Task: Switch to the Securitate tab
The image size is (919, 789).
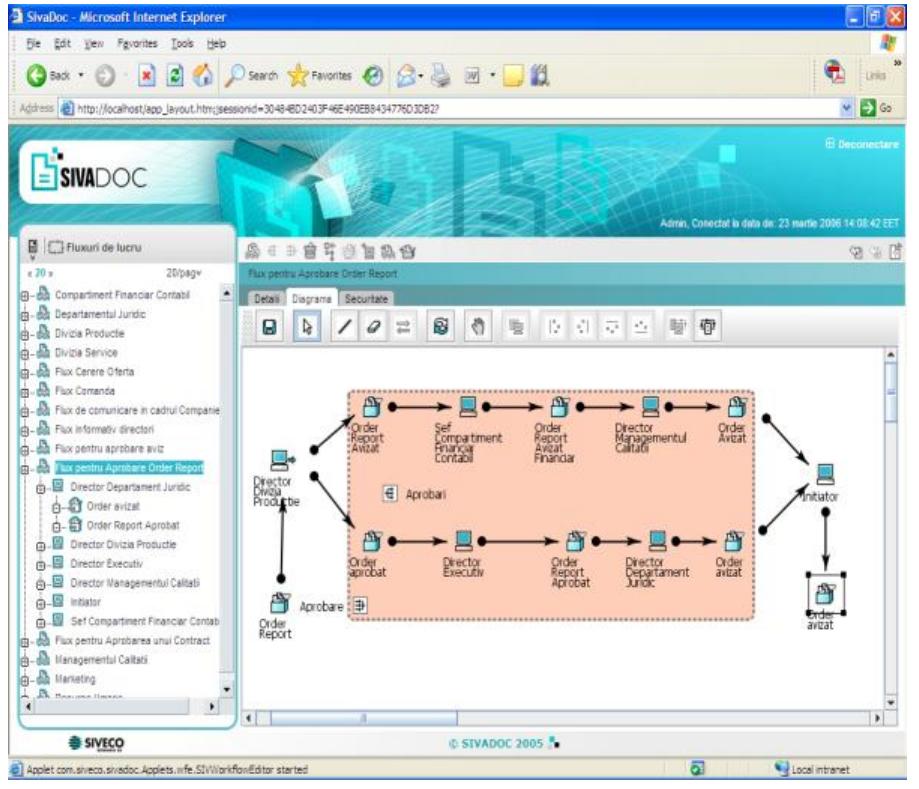Action: pyautogui.click(x=366, y=299)
